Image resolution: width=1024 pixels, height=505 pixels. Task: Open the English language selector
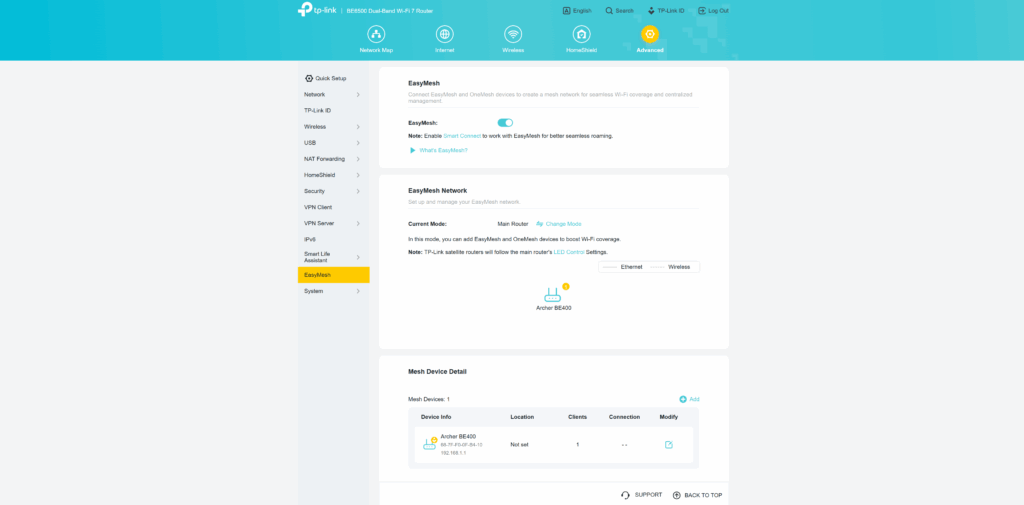577,10
